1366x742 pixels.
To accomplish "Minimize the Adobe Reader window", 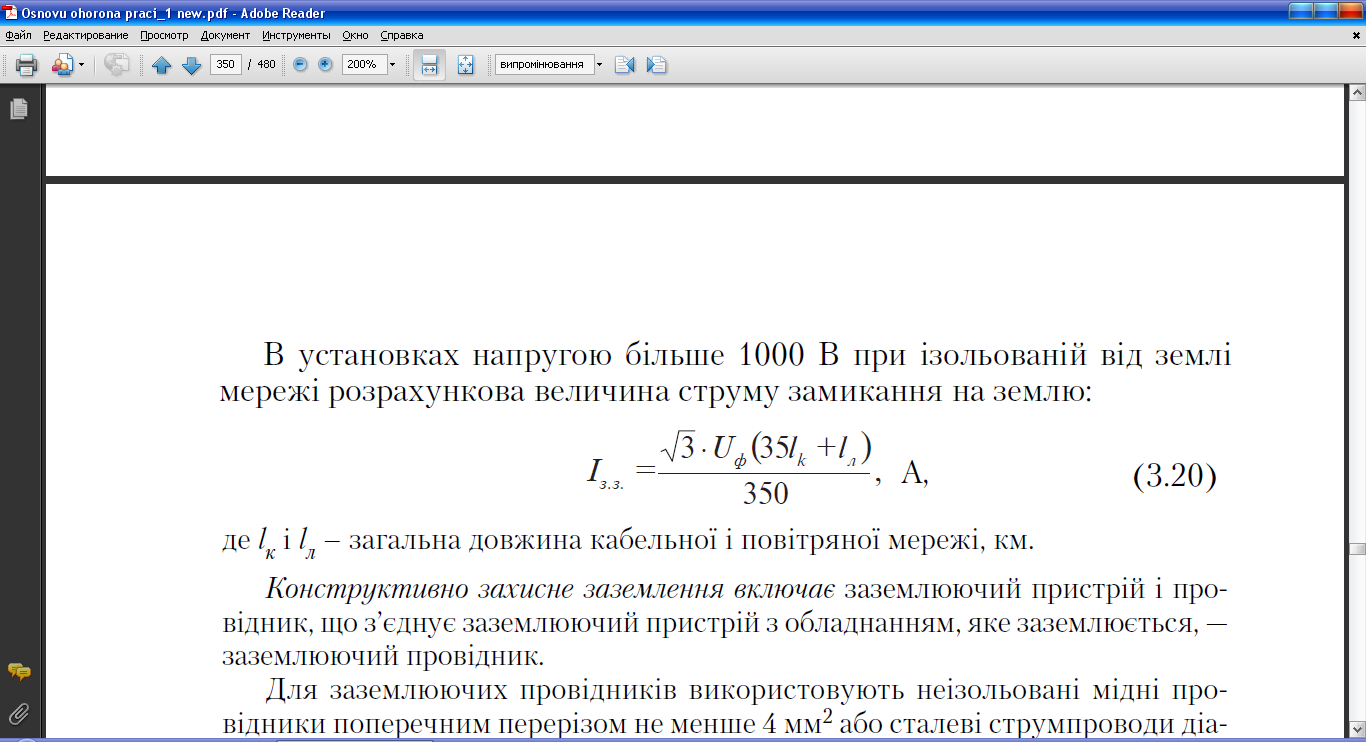I will point(1300,12).
